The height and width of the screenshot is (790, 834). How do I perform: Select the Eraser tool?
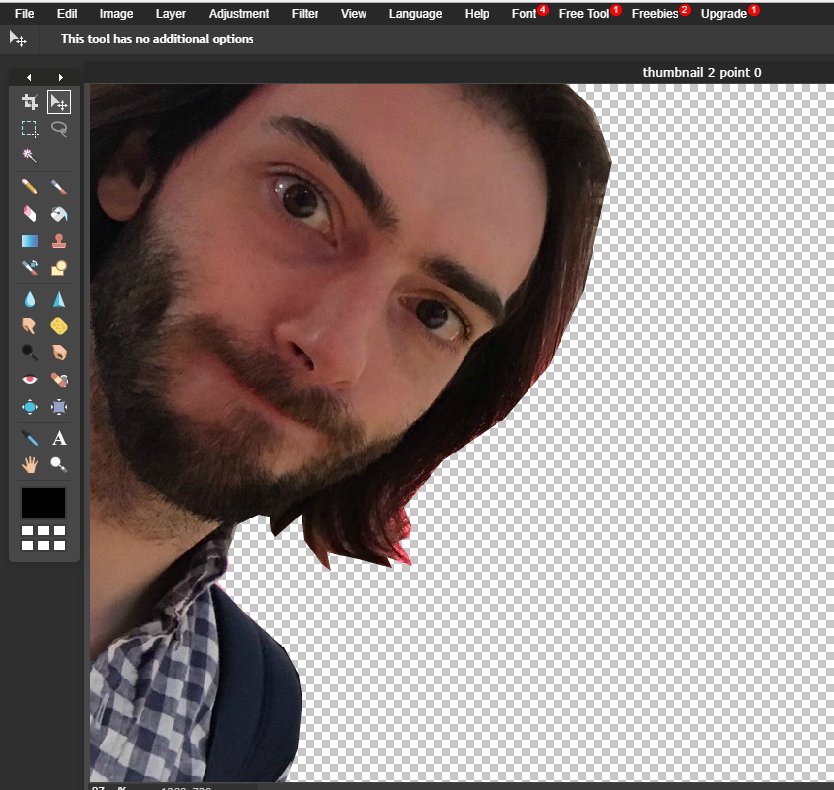pos(30,214)
